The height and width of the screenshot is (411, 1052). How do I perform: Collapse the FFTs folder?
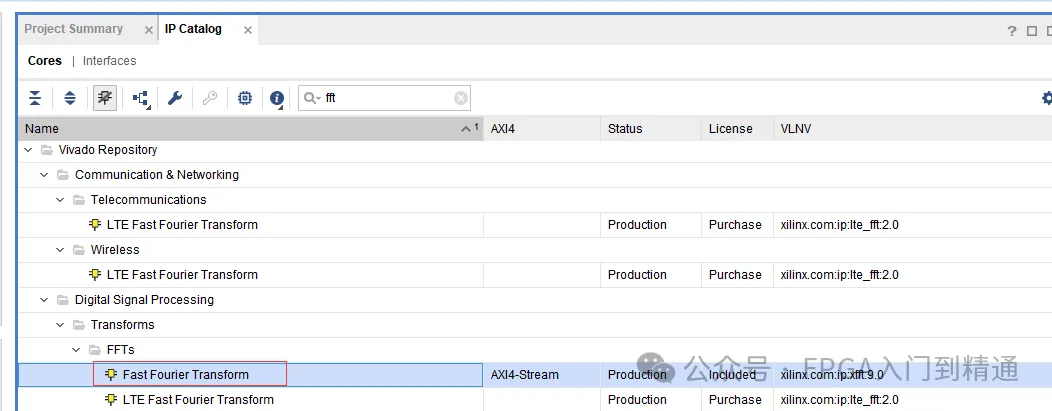pyautogui.click(x=76, y=350)
